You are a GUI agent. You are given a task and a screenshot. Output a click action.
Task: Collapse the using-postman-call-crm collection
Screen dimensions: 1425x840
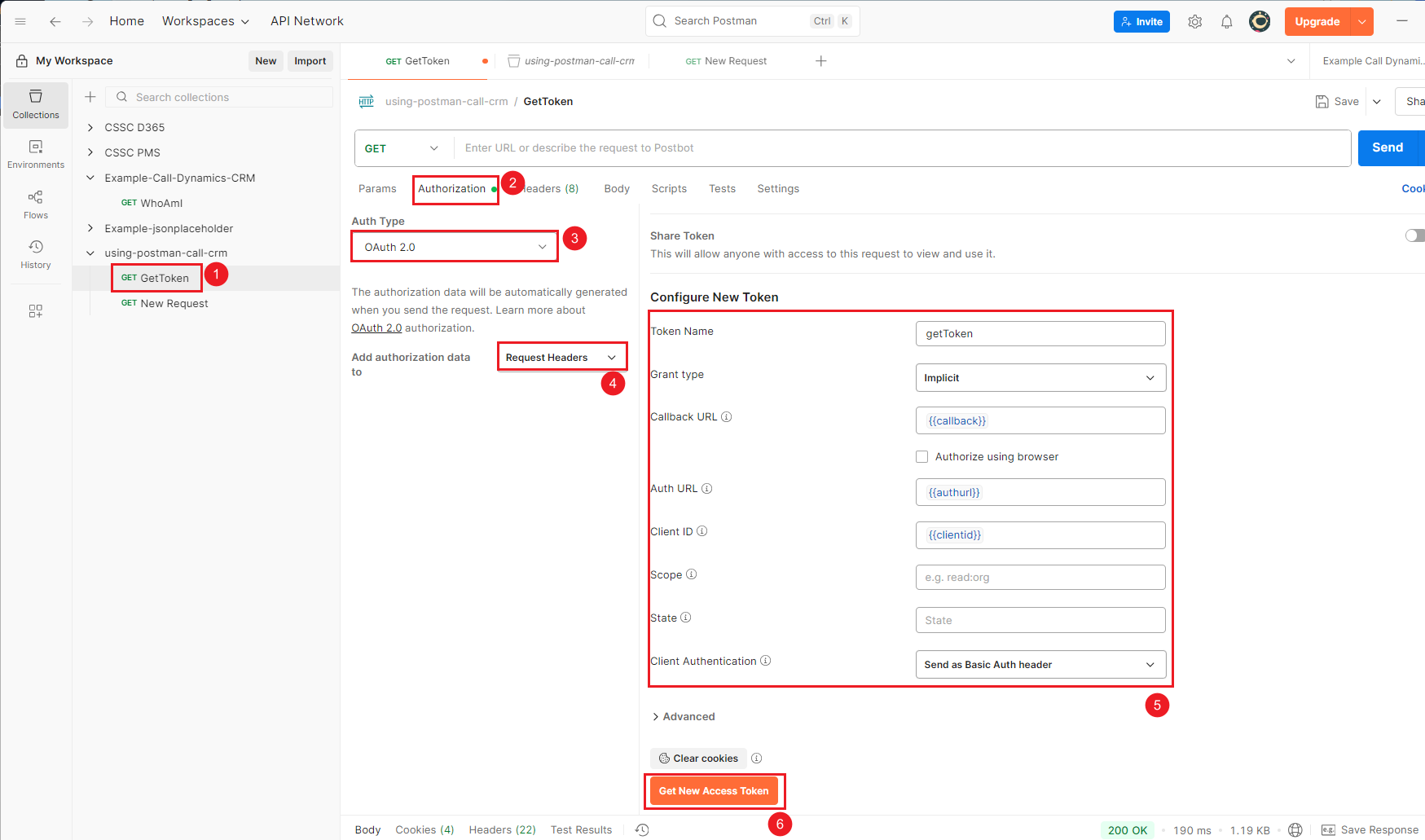coord(90,253)
